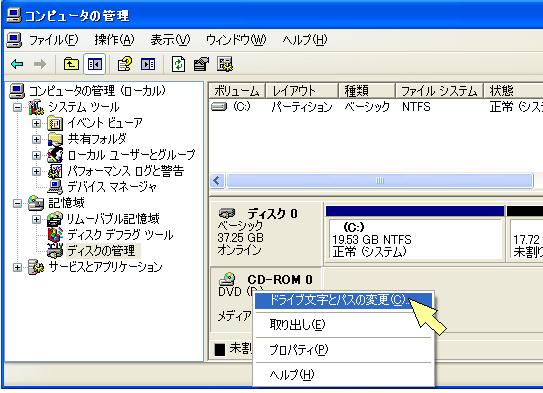
Task: Click the green Back arrow toolbar icon
Action: coord(17,64)
